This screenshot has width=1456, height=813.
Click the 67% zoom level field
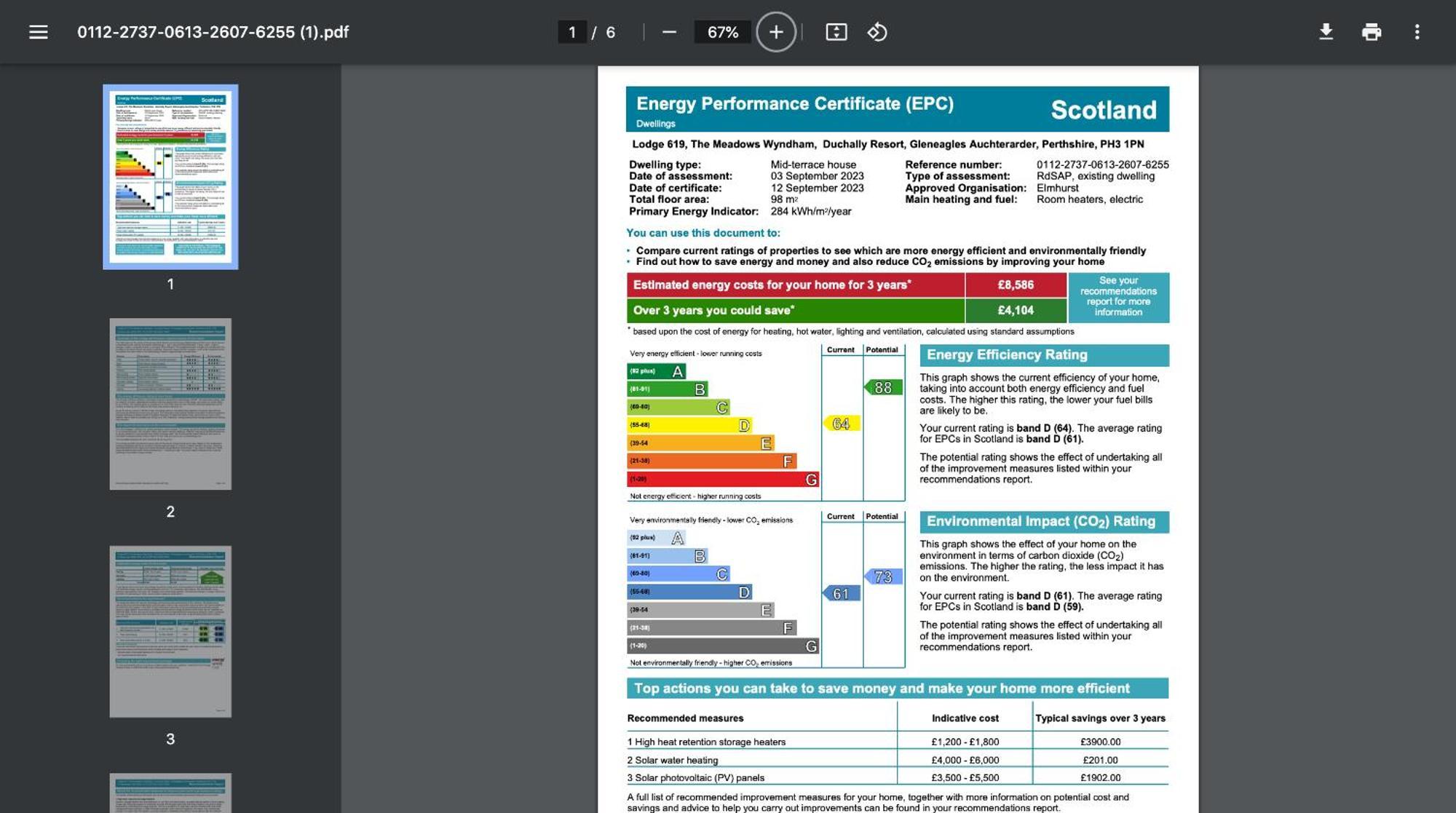[722, 32]
